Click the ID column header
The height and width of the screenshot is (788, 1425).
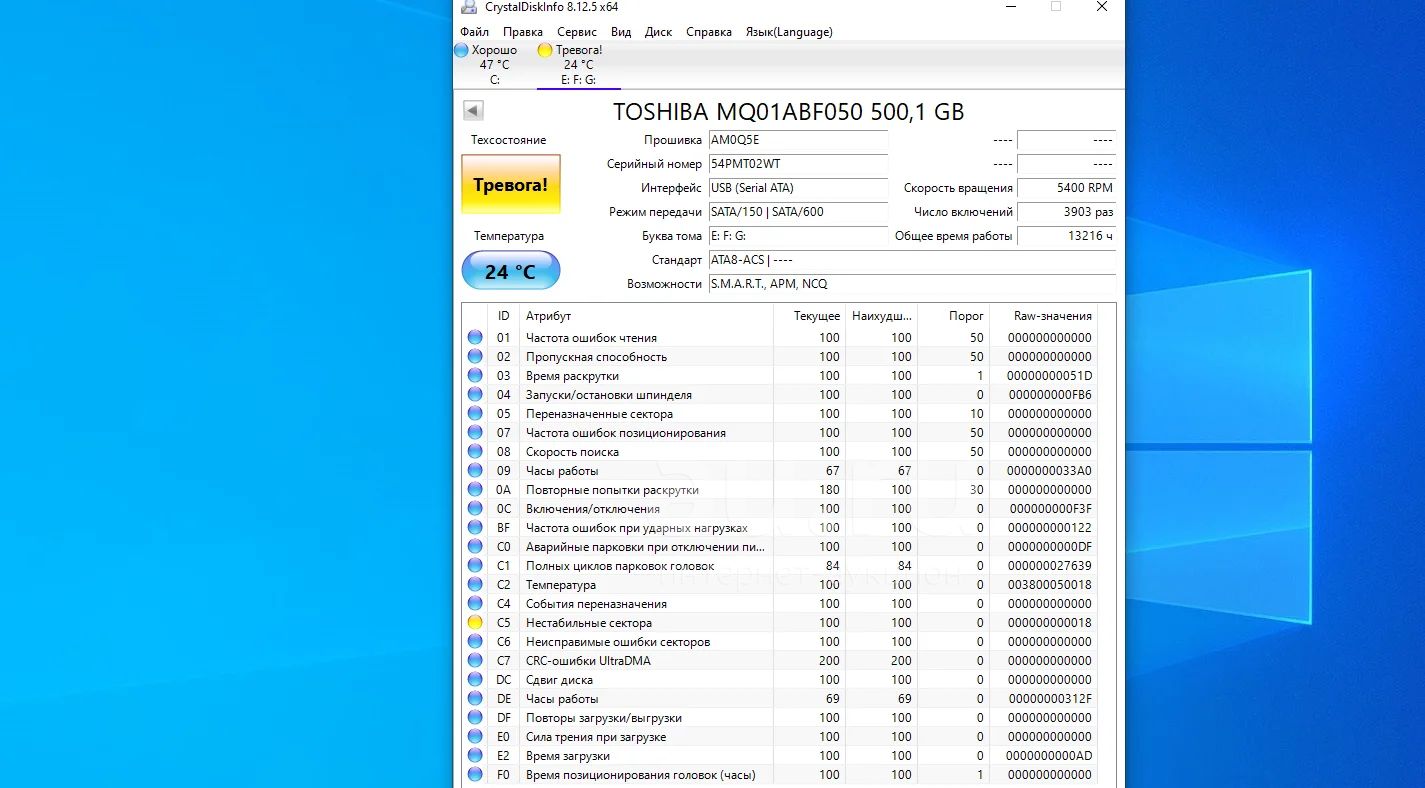click(x=504, y=316)
